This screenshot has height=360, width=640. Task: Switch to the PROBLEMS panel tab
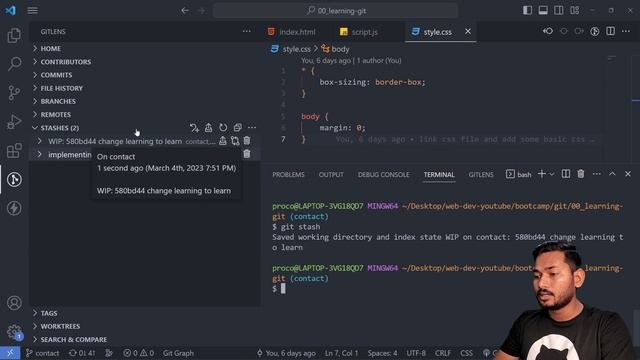(x=288, y=175)
